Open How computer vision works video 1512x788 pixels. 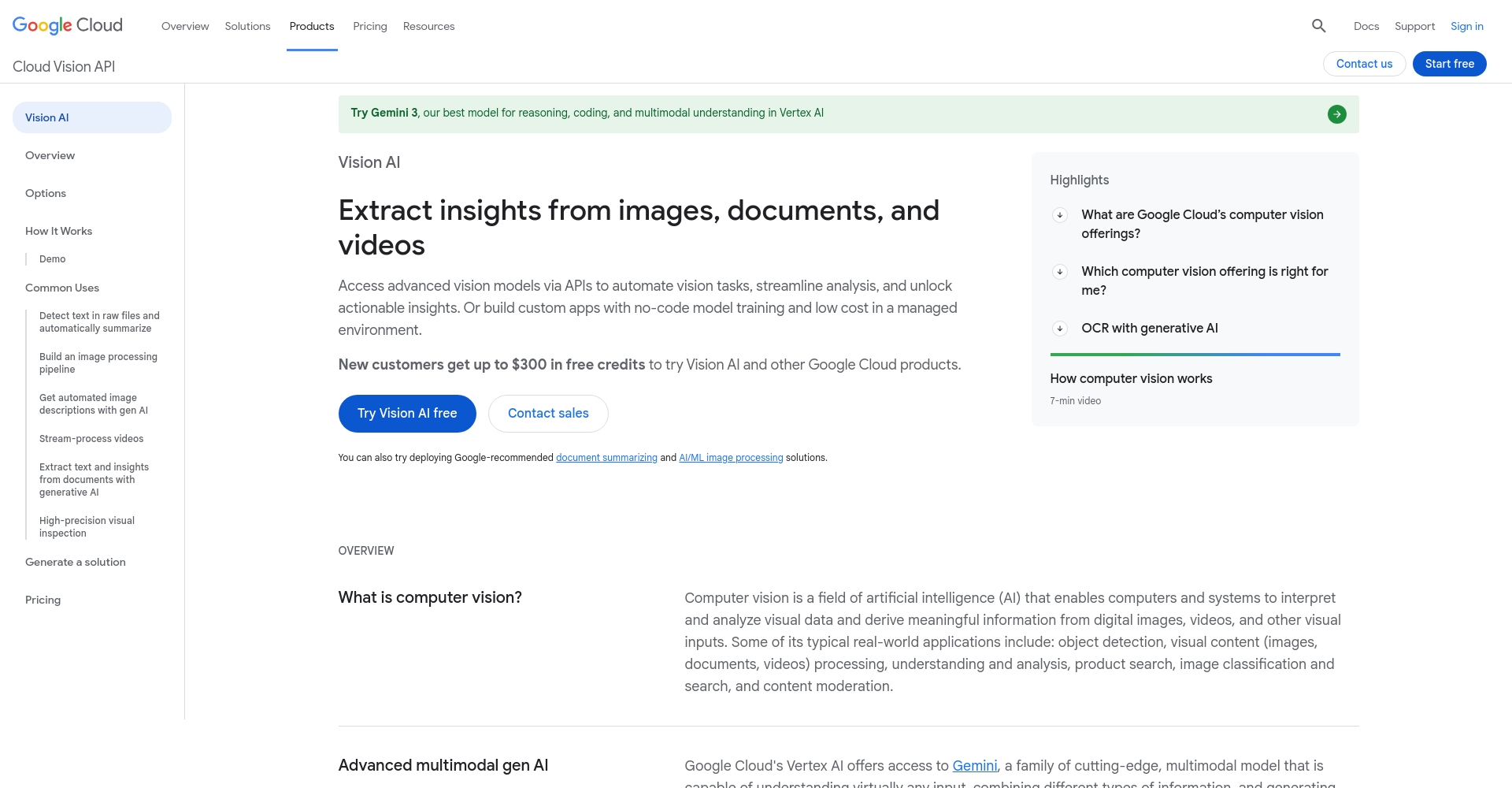[x=1131, y=379]
